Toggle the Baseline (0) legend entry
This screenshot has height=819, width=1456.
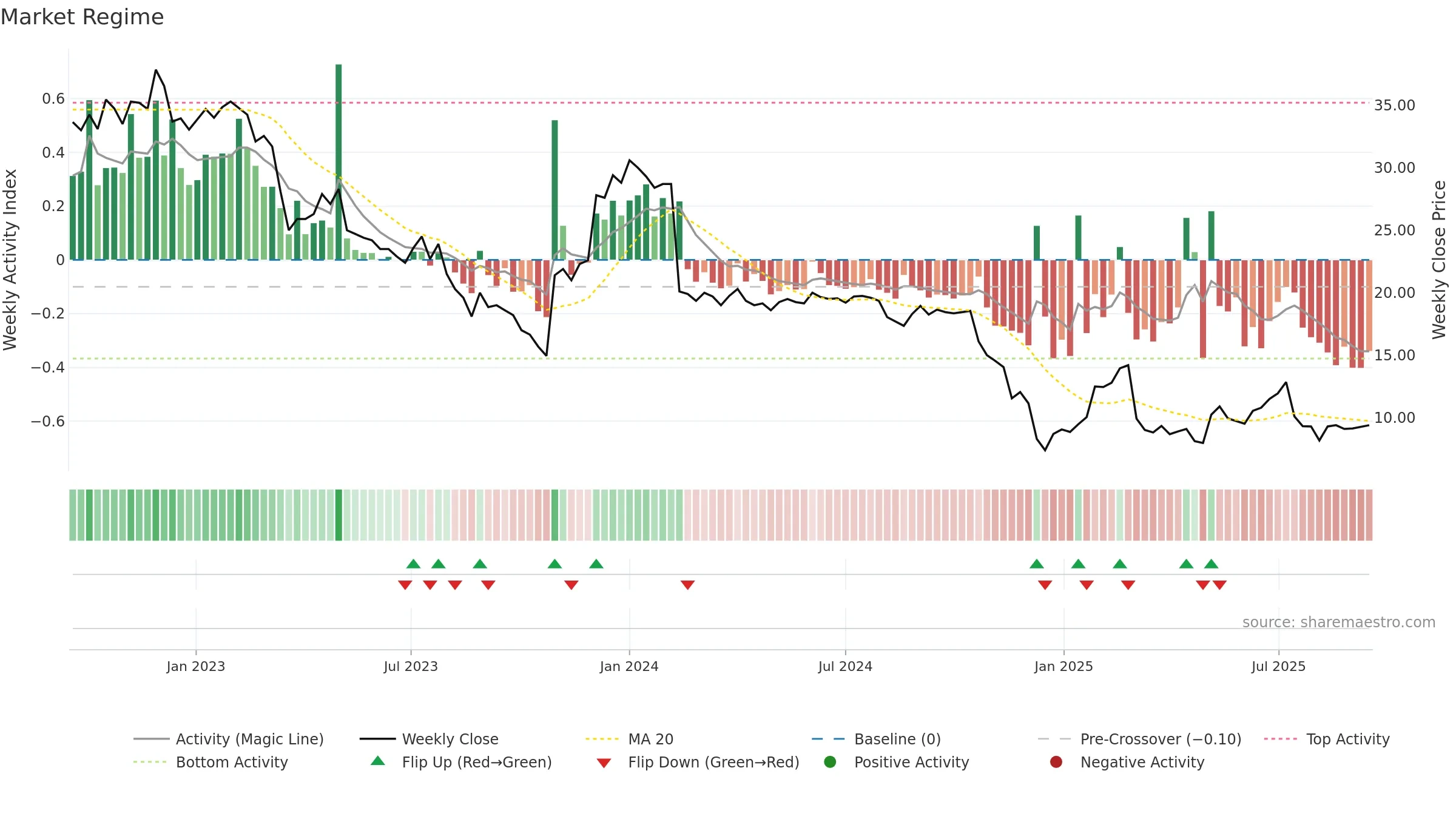[x=876, y=739]
